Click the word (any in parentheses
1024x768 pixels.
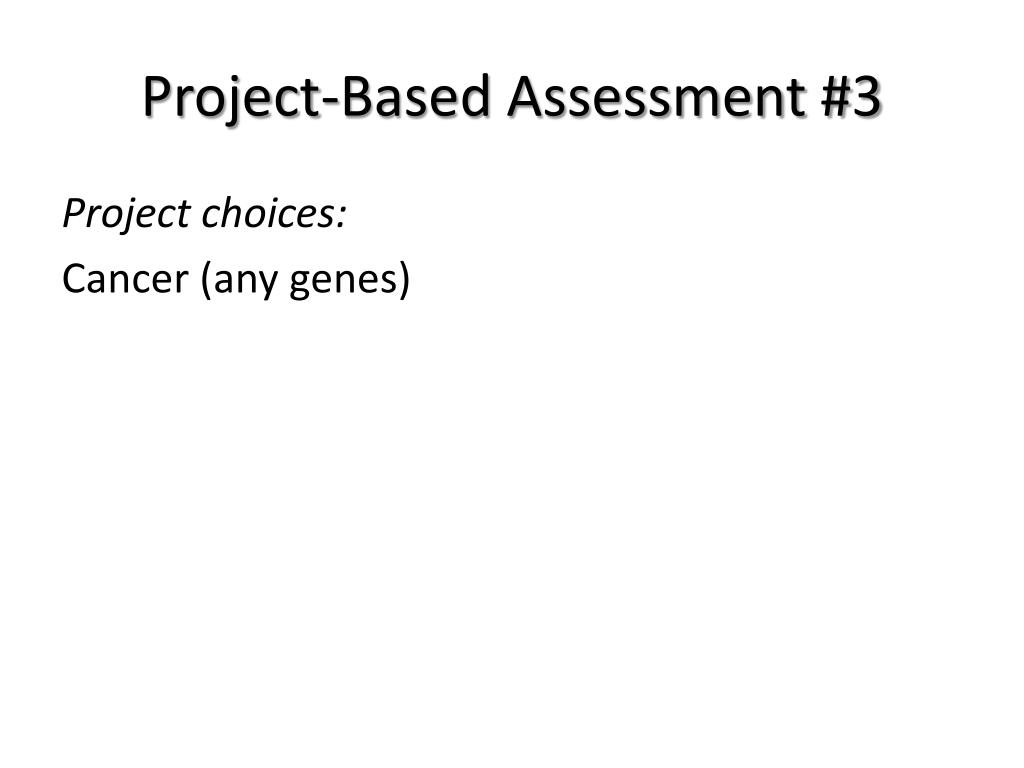pyautogui.click(x=240, y=280)
